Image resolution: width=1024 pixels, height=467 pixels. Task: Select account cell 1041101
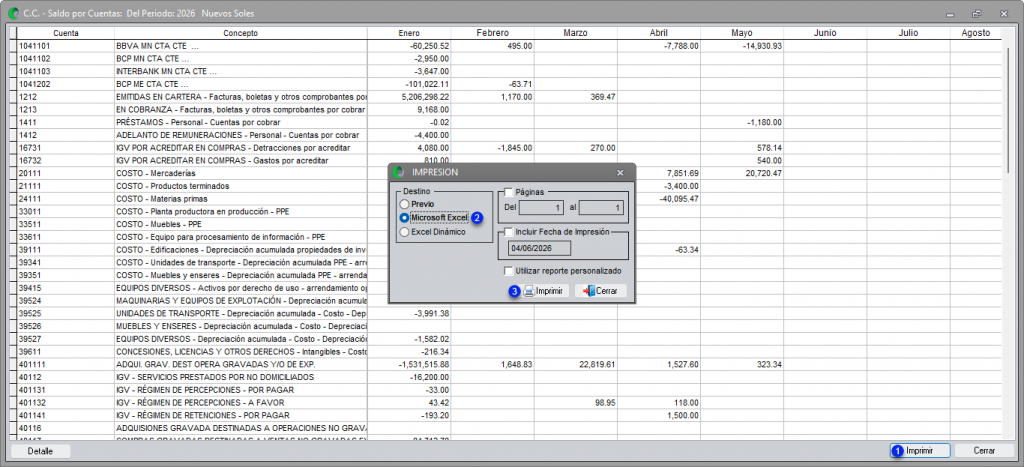coord(66,46)
